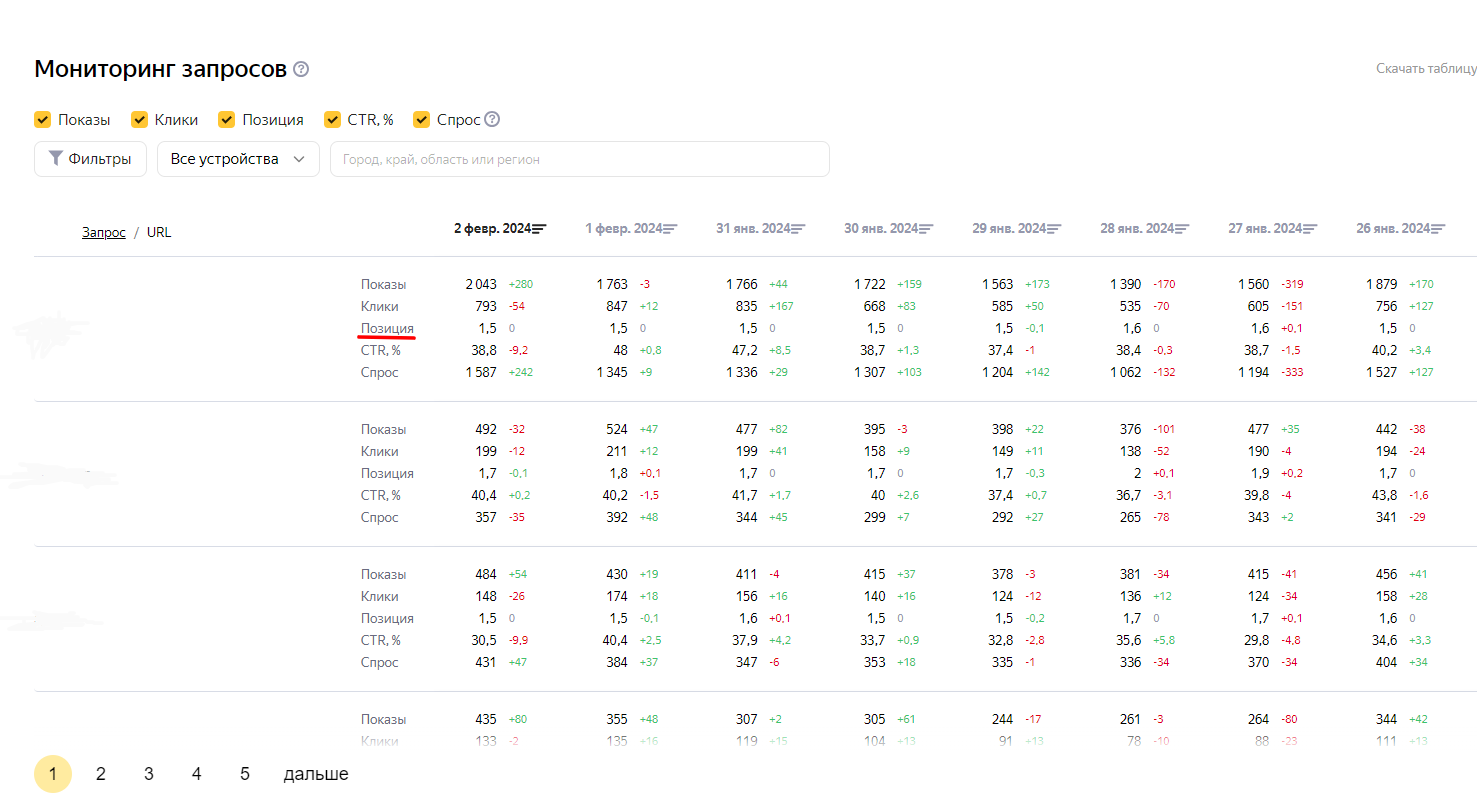The width and height of the screenshot is (1477, 798).
Task: Open help icon beside Мониторинг запросов title
Action: [301, 69]
